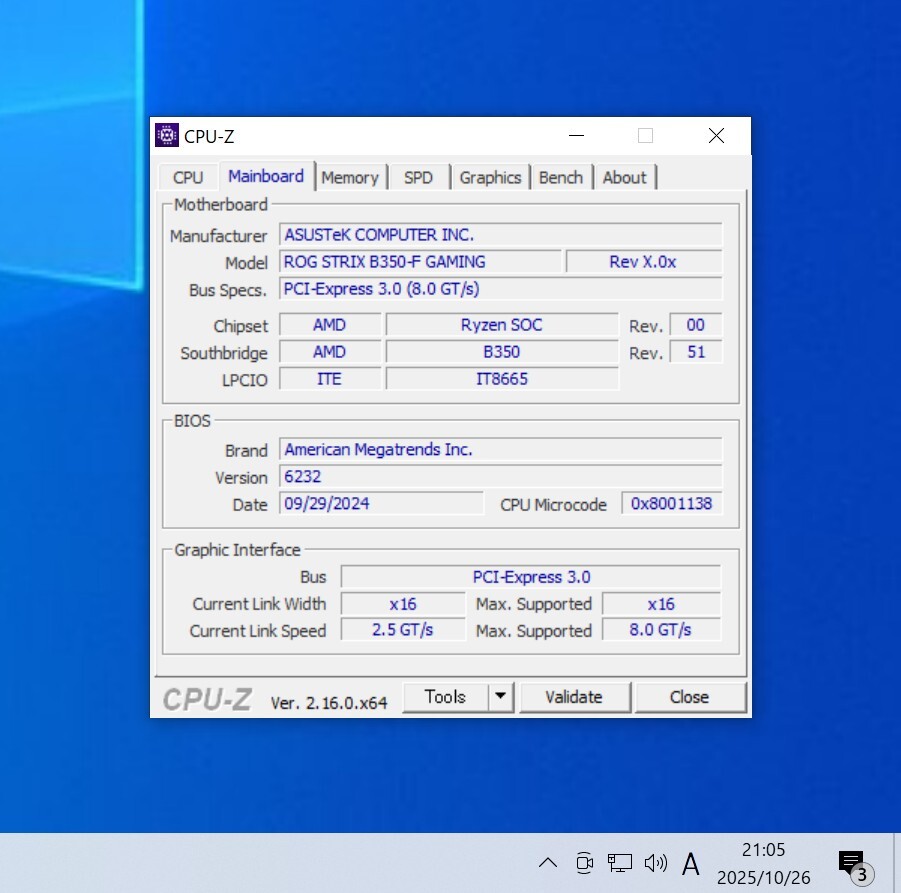Viewport: 901px width, 893px height.
Task: Minimize the CPU-Z window
Action: [576, 136]
